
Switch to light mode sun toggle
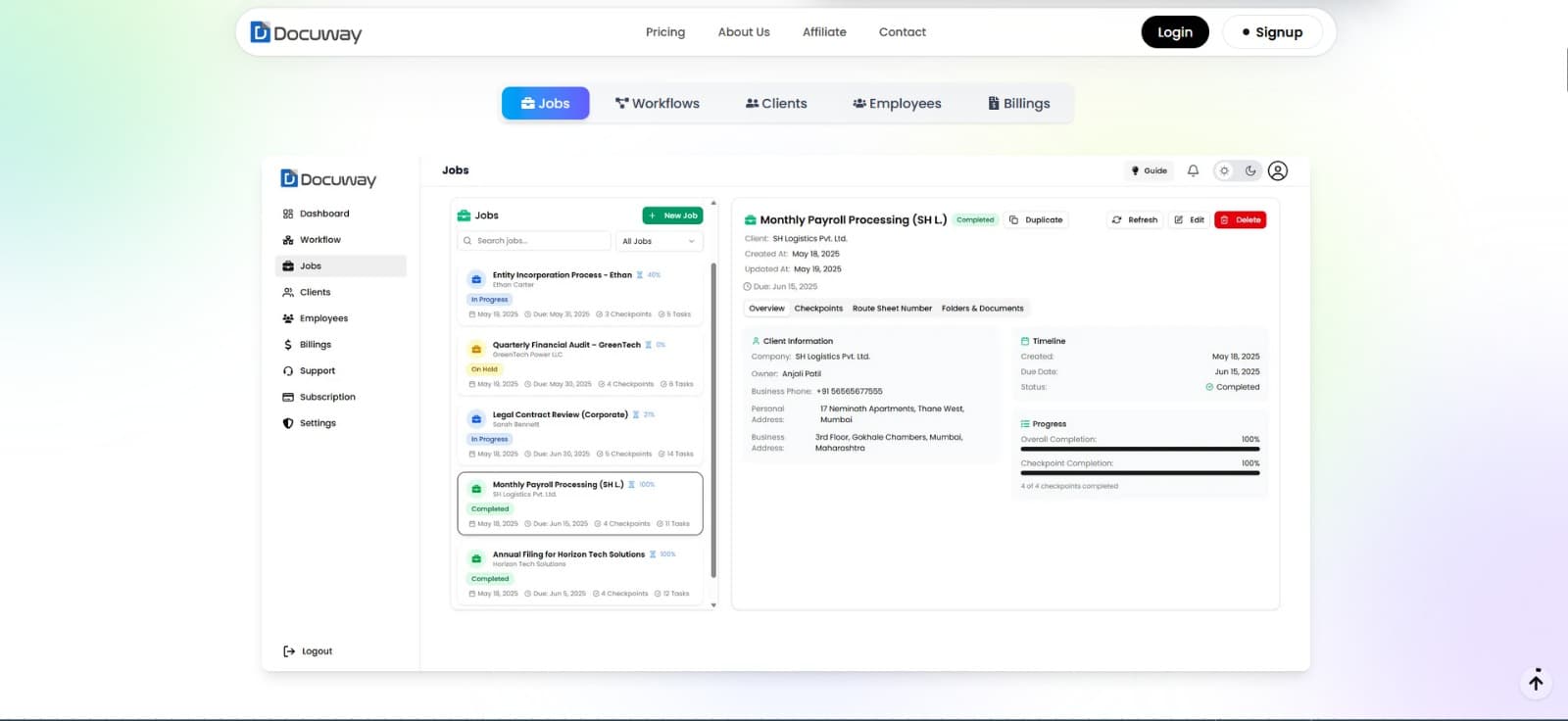point(1224,170)
